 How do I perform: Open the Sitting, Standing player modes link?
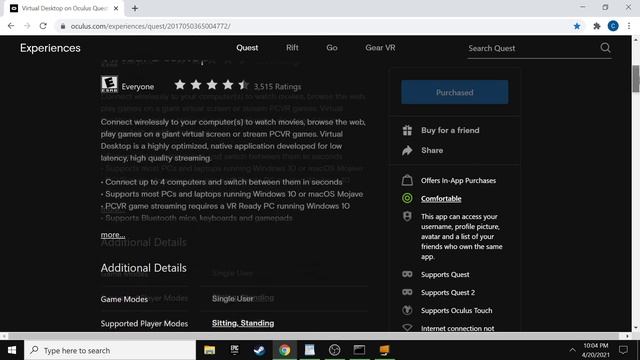click(x=243, y=323)
